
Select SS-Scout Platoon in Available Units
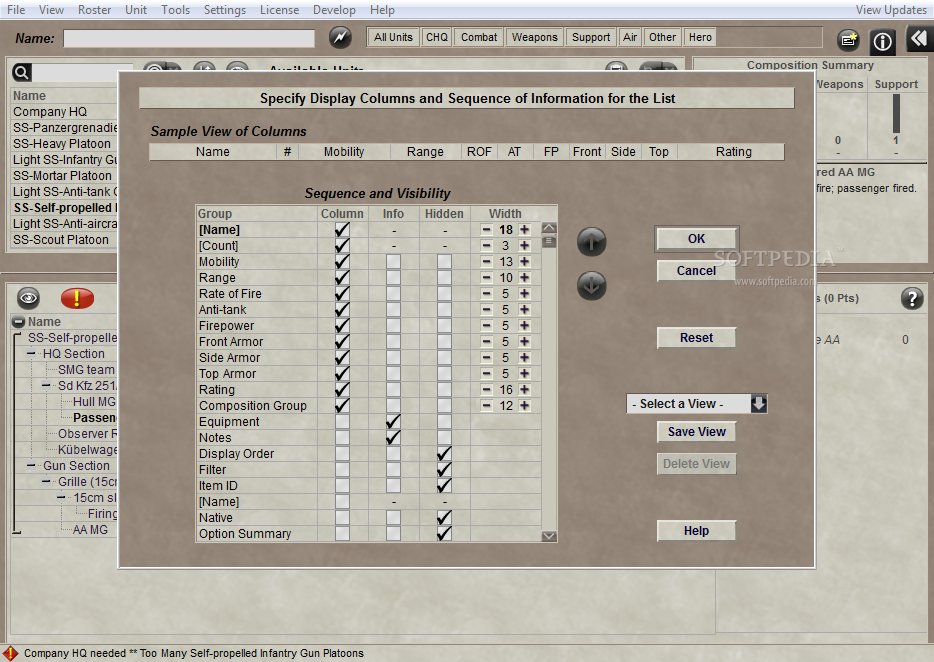click(61, 240)
